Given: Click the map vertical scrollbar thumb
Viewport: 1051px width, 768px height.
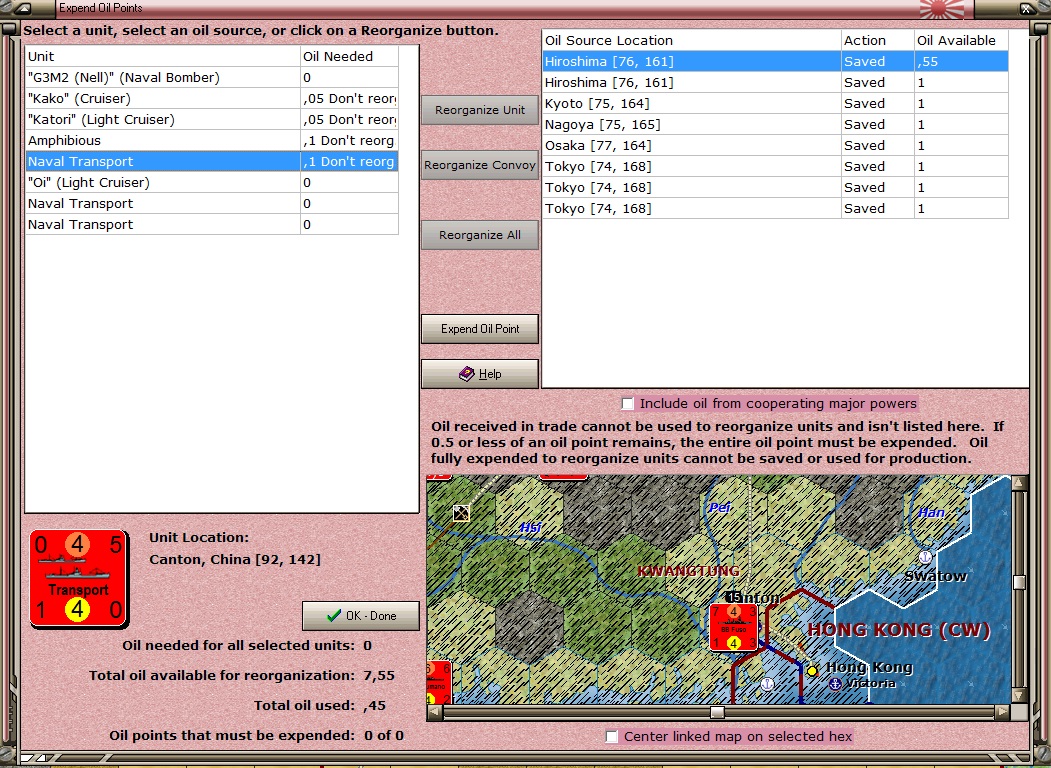Looking at the screenshot, I should click(x=1019, y=582).
